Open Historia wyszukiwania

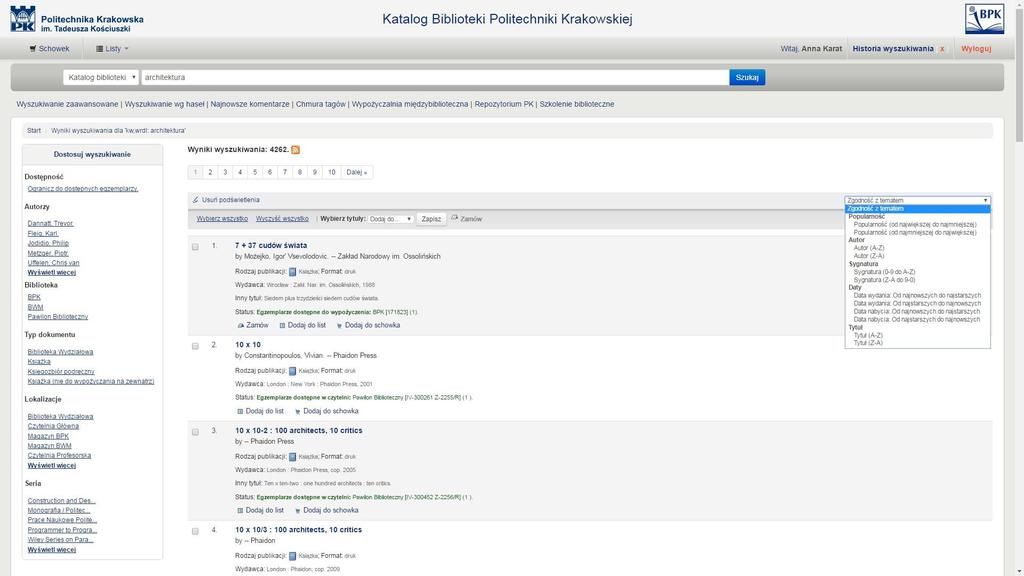click(x=893, y=49)
